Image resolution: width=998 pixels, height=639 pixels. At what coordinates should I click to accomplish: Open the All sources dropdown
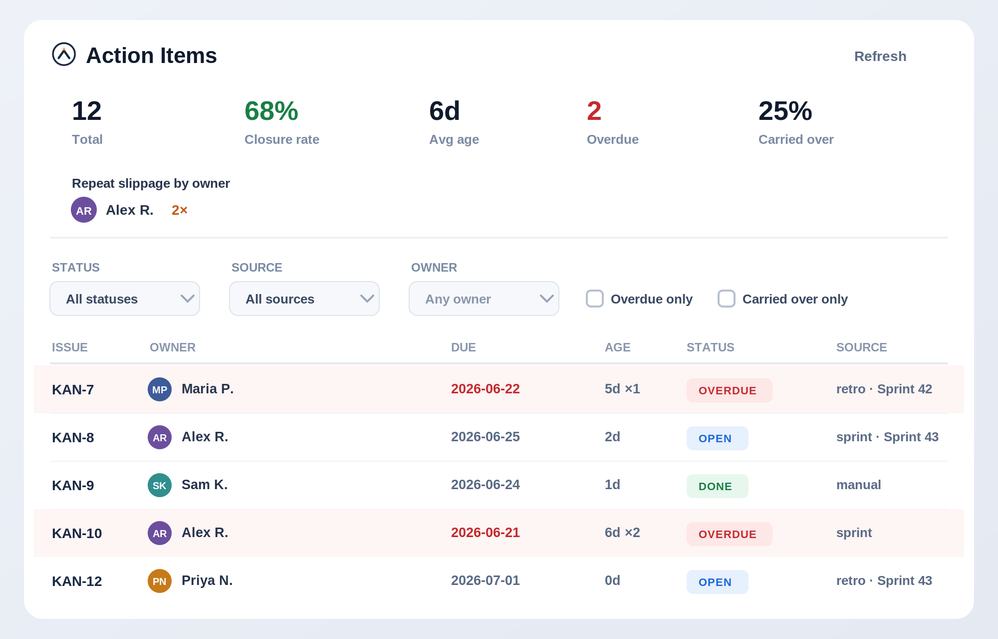tap(304, 298)
